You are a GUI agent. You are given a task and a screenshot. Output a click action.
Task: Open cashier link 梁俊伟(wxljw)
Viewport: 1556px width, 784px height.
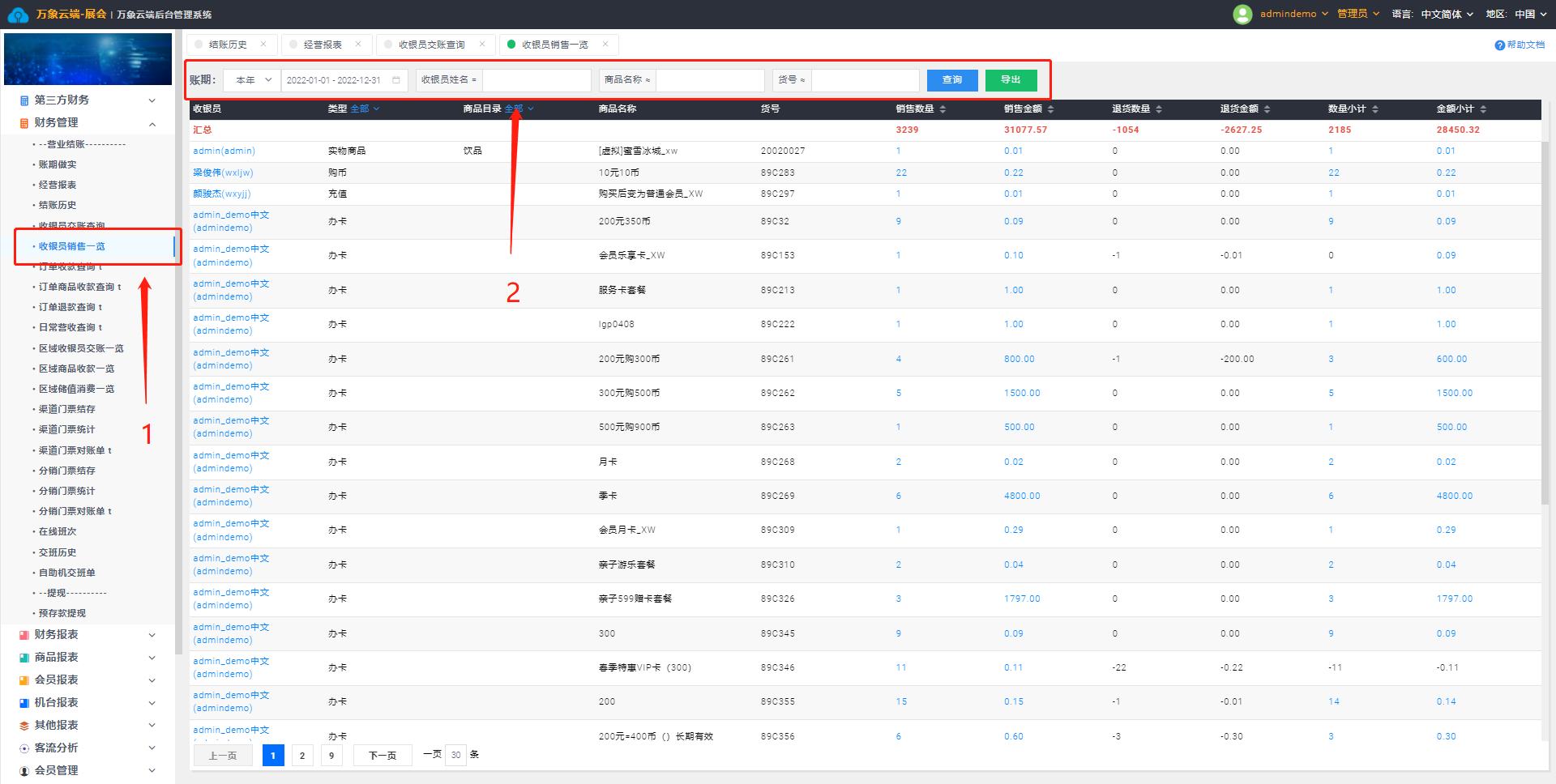coord(223,173)
